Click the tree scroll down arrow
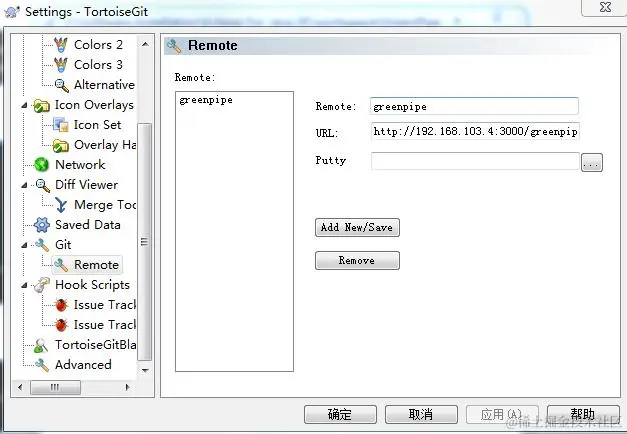 (145, 370)
